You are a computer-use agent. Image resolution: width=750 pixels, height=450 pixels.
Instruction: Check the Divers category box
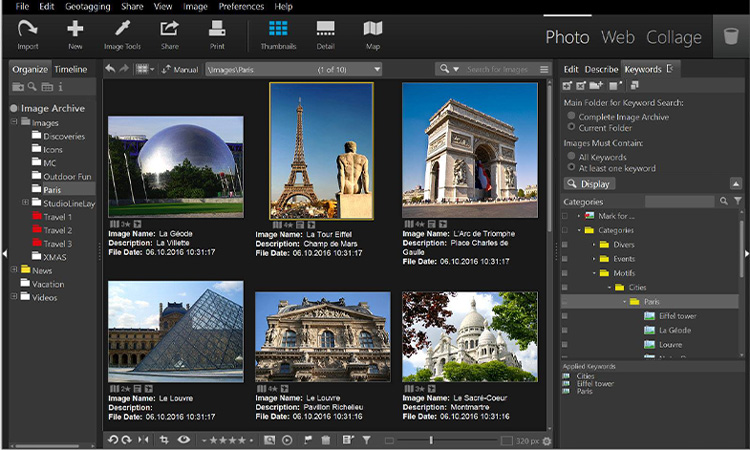(565, 244)
